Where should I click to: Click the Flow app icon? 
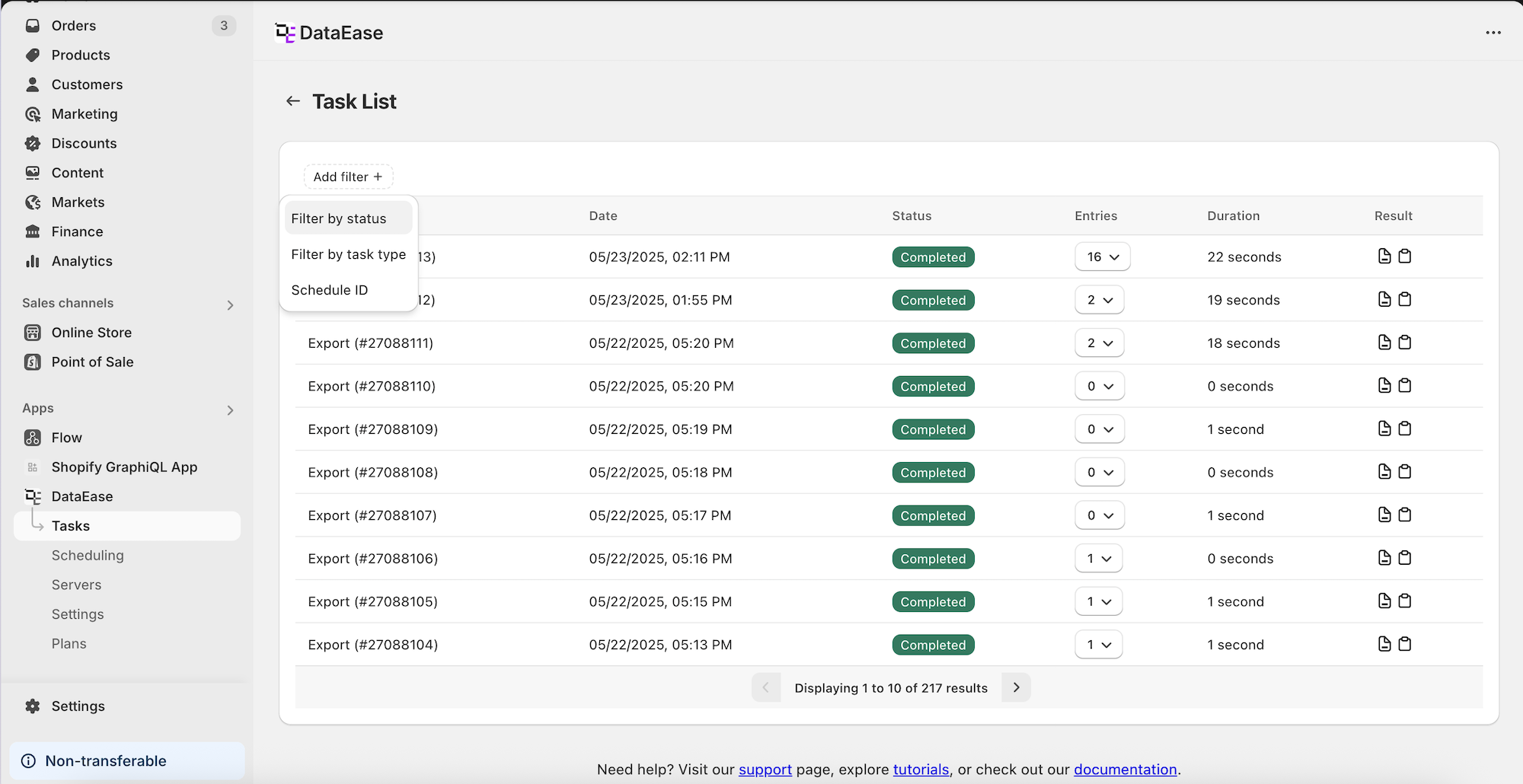point(33,438)
